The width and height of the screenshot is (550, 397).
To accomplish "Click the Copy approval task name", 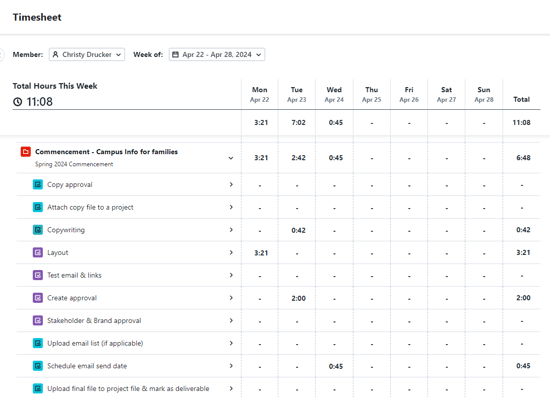I will [70, 185].
